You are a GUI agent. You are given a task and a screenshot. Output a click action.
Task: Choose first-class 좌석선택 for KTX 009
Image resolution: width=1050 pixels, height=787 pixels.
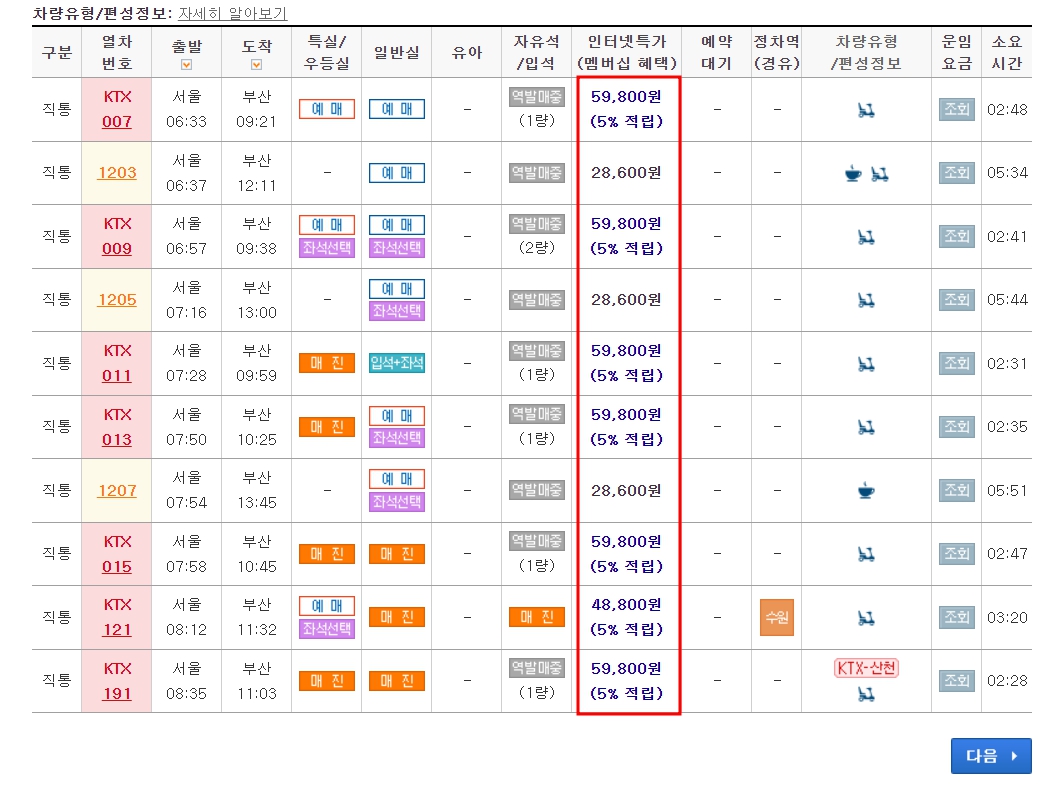(x=327, y=248)
